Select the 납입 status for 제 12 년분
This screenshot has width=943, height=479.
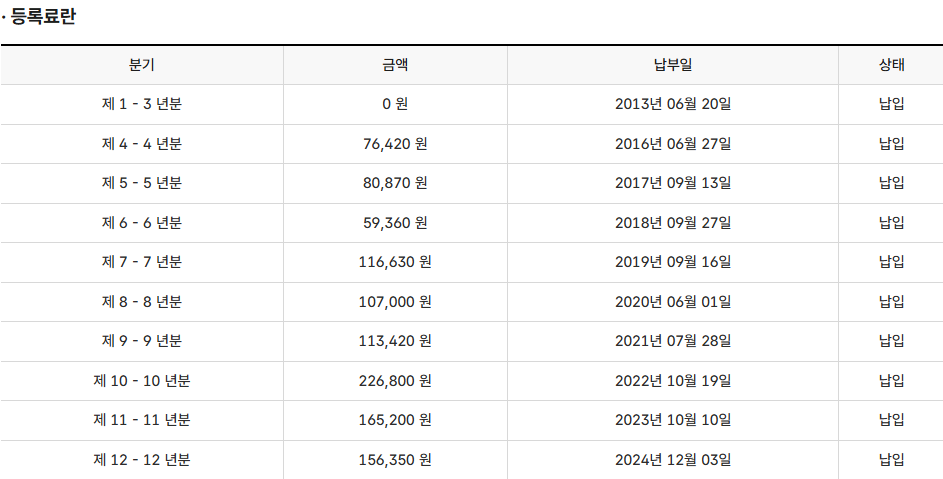891,460
